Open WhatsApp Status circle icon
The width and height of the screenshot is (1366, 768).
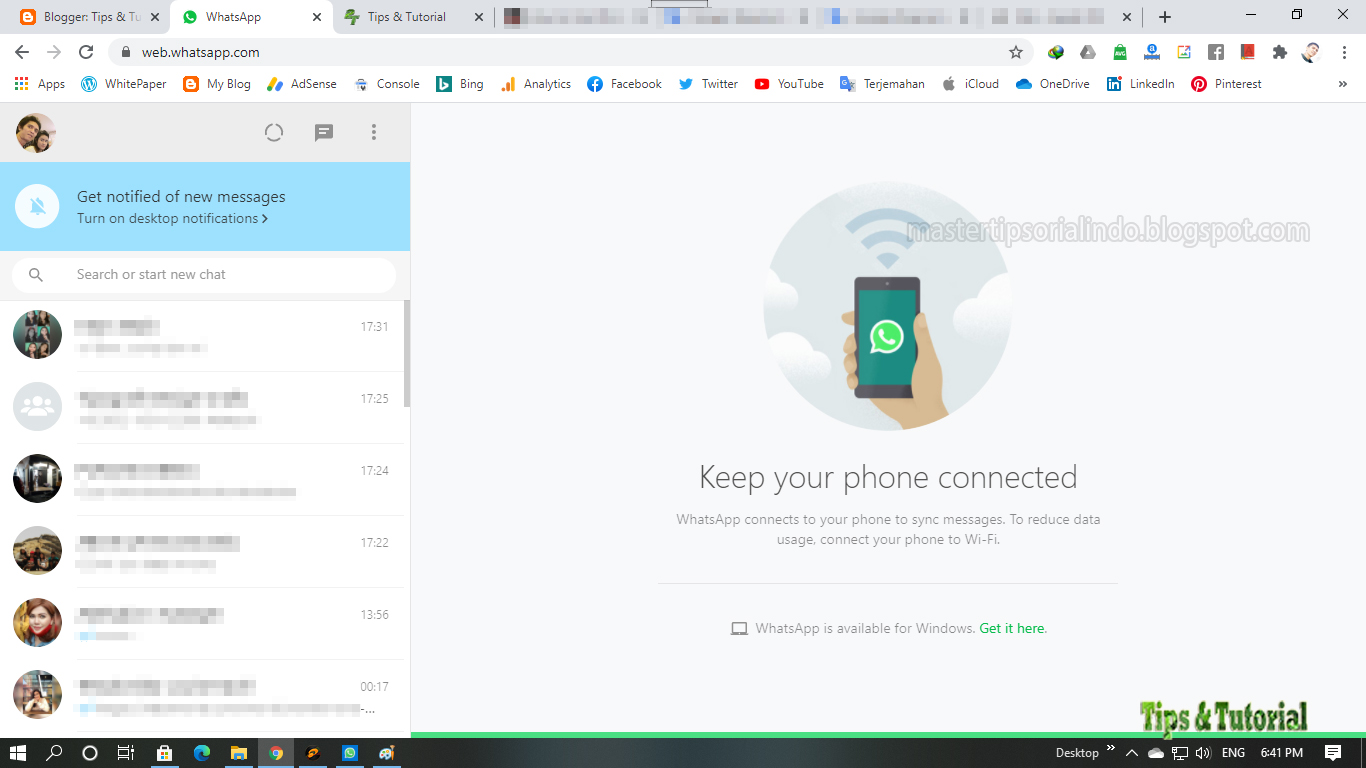pyautogui.click(x=274, y=132)
